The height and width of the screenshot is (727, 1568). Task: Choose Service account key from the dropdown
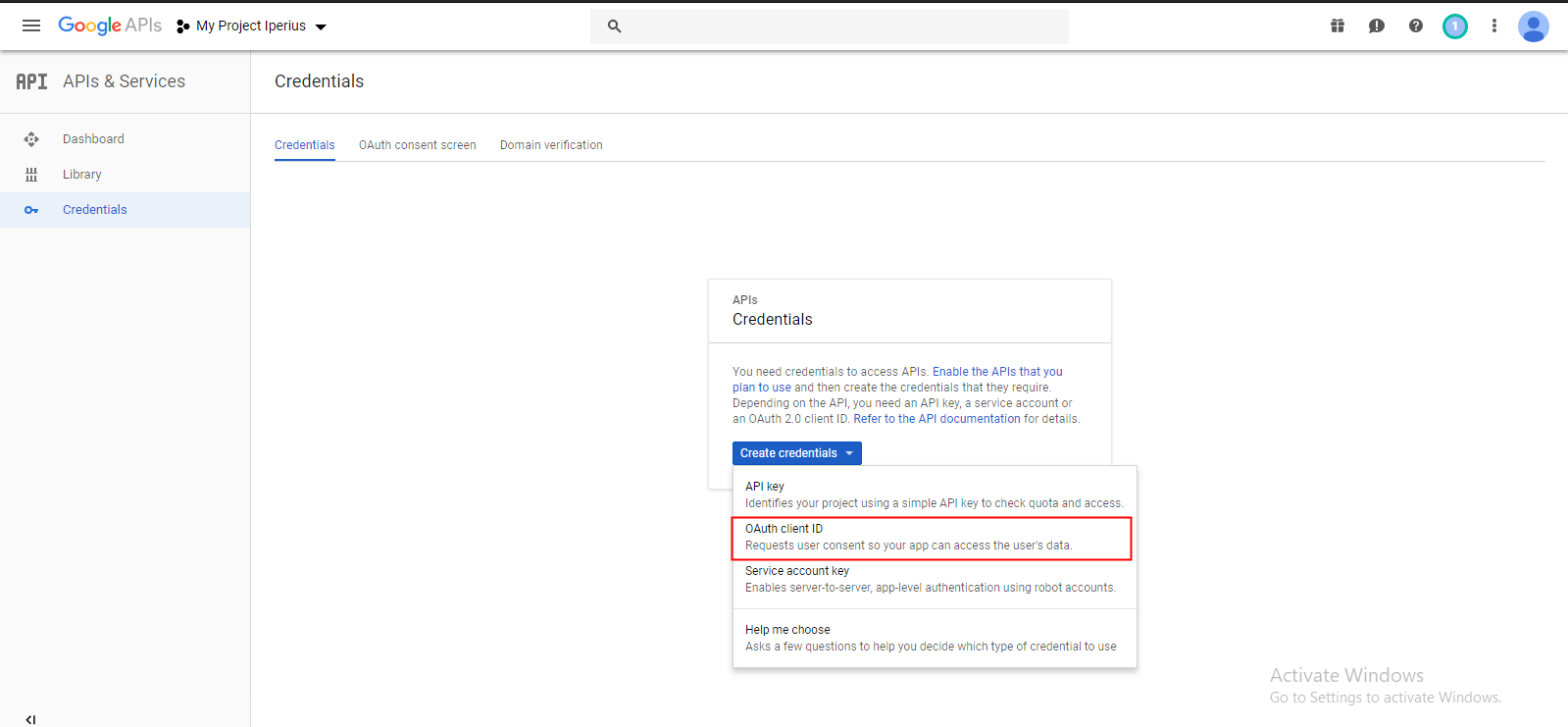(935, 579)
